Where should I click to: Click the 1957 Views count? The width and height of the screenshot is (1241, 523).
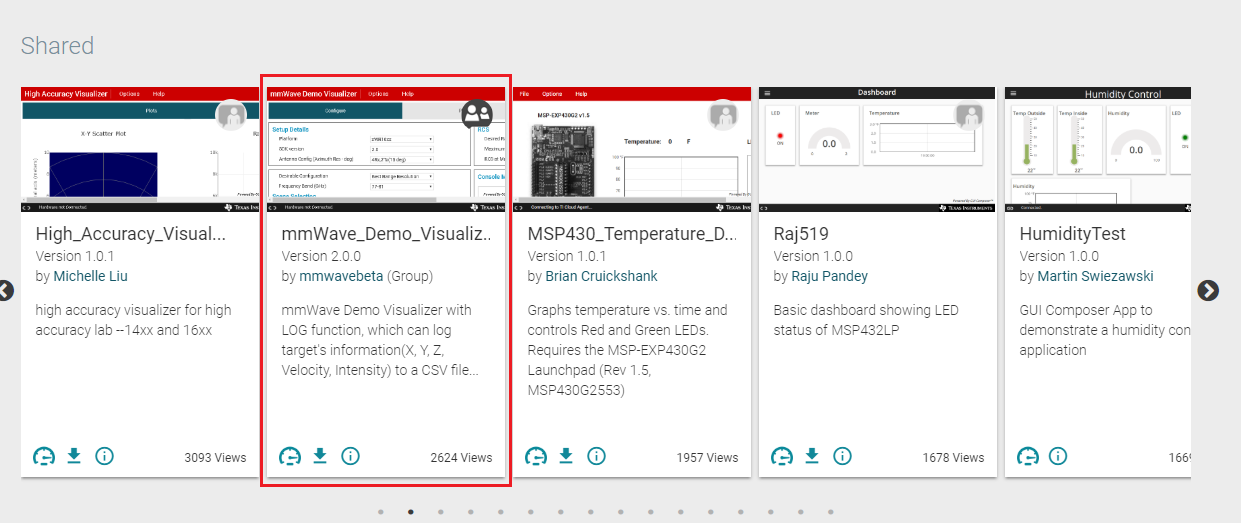point(707,457)
